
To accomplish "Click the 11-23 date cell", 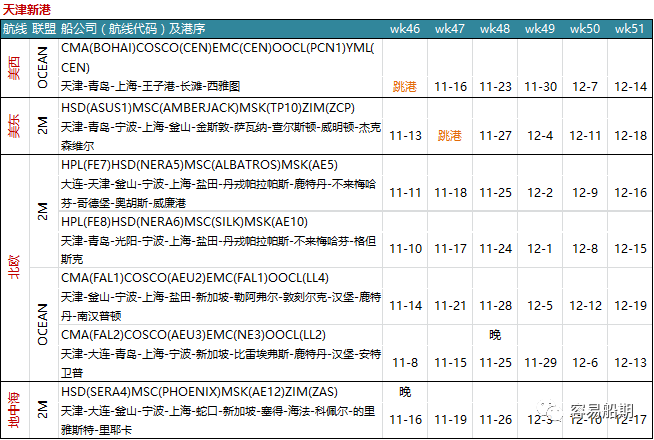I will coord(496,87).
